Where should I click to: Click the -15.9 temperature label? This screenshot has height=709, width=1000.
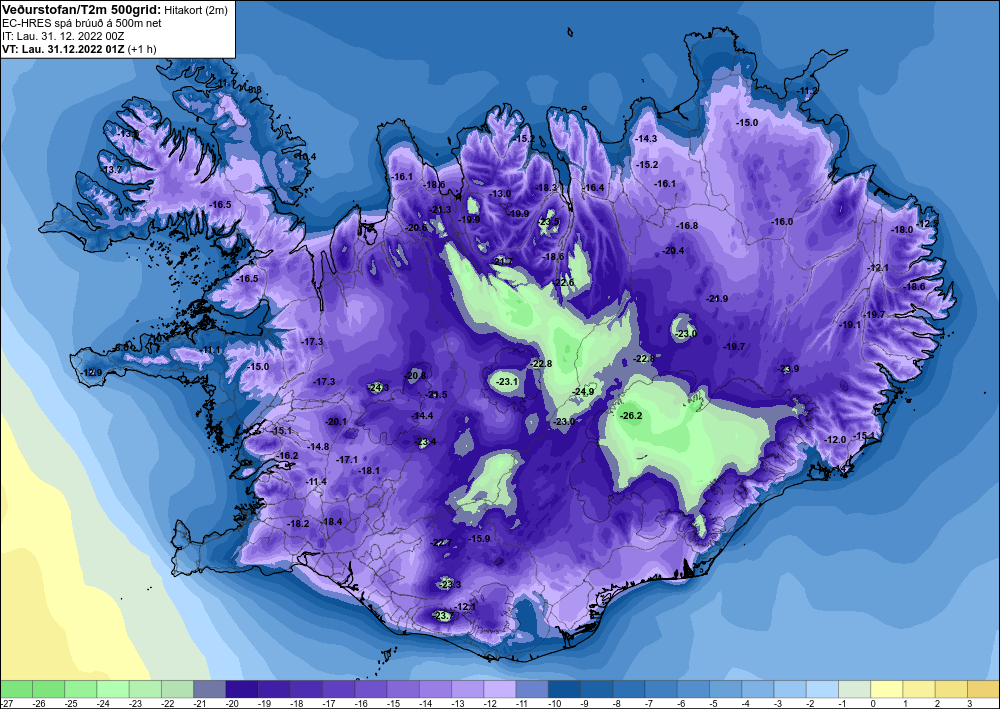pos(479,538)
